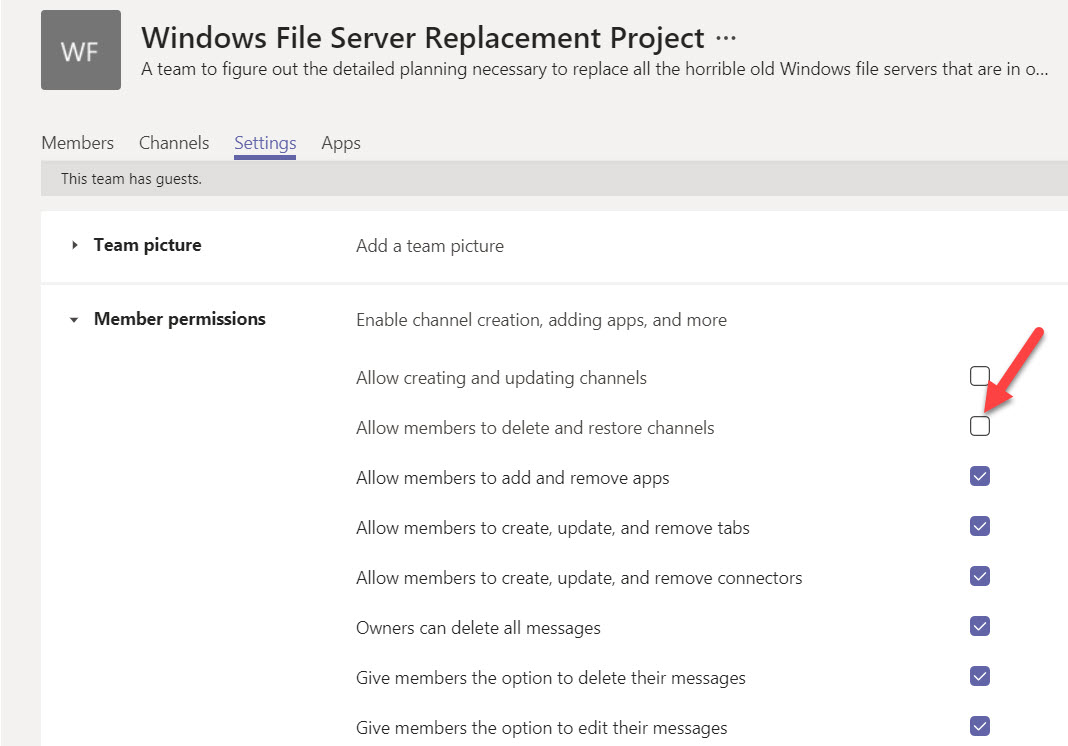1068x746 pixels.
Task: Uncheck Owners can delete all messages
Action: (979, 626)
